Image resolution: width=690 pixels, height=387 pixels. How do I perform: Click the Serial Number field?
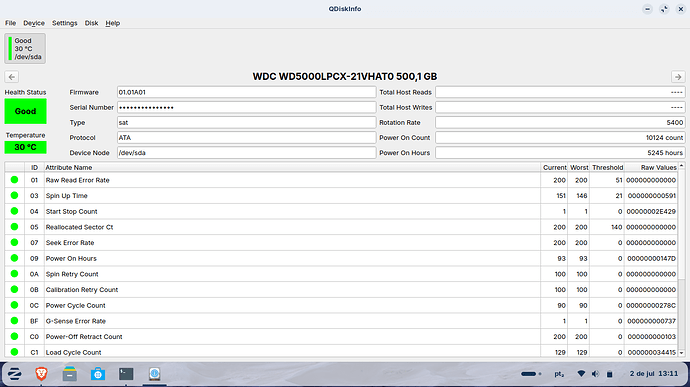pyautogui.click(x=246, y=107)
